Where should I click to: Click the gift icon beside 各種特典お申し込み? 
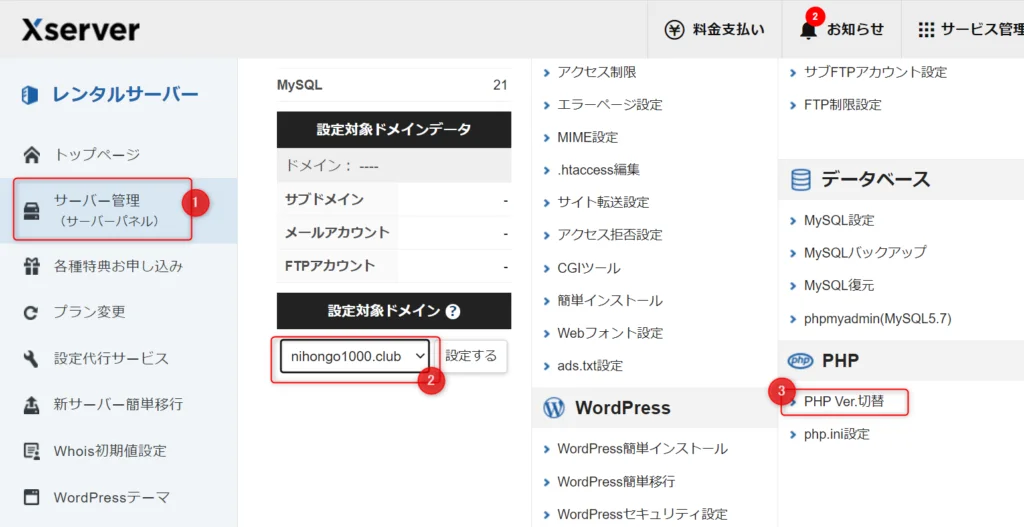pos(31,266)
